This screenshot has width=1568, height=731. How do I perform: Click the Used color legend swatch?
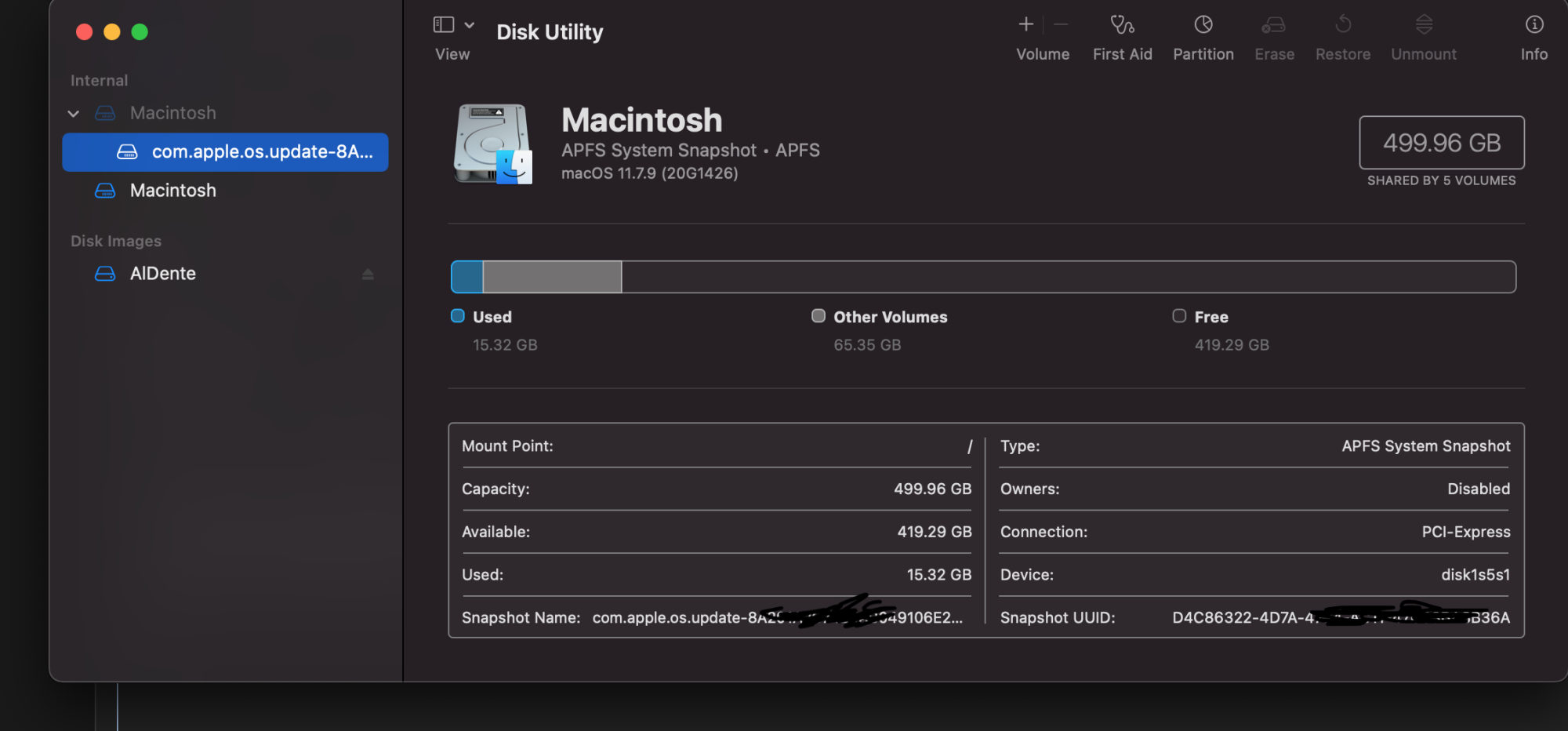pyautogui.click(x=458, y=316)
